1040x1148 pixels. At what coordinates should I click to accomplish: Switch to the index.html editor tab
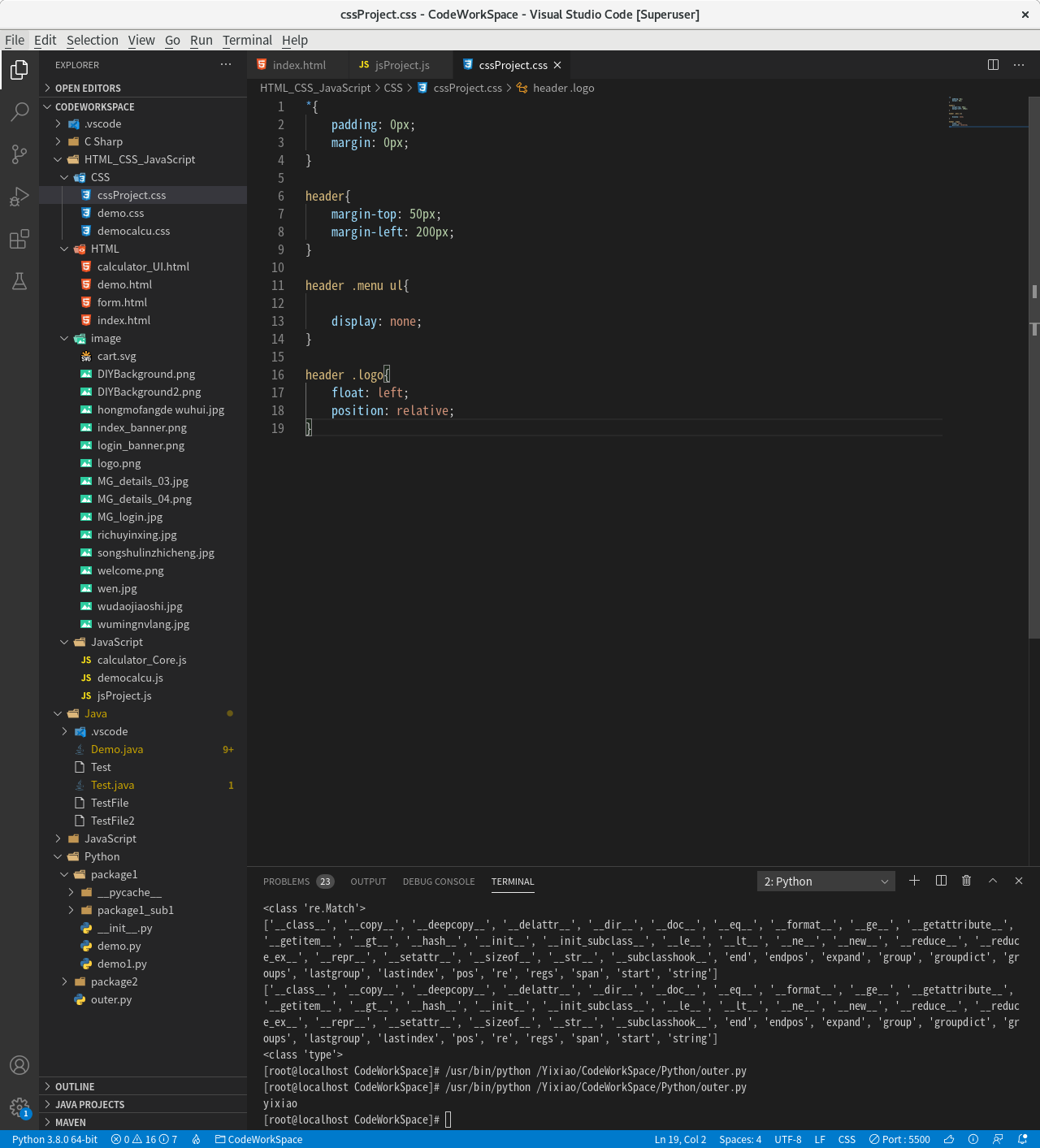(x=298, y=65)
